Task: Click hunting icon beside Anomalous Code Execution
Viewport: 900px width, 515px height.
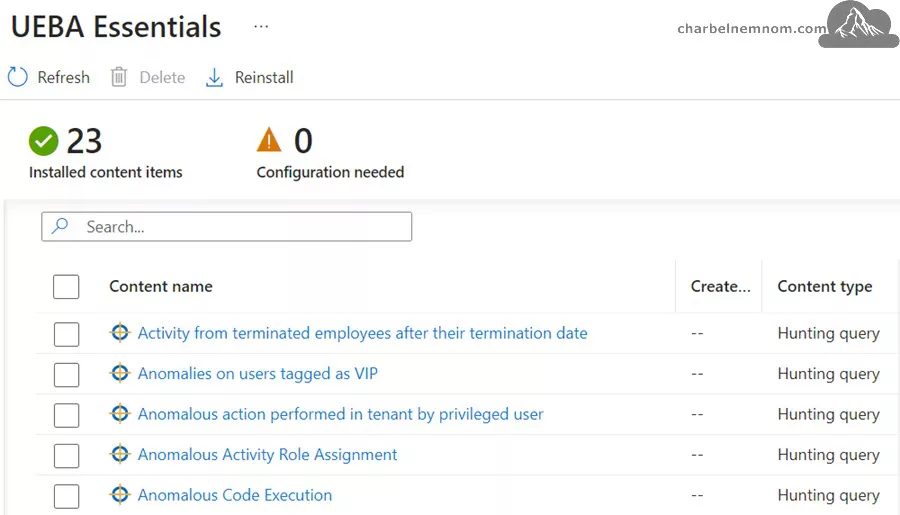Action: pyautogui.click(x=120, y=494)
